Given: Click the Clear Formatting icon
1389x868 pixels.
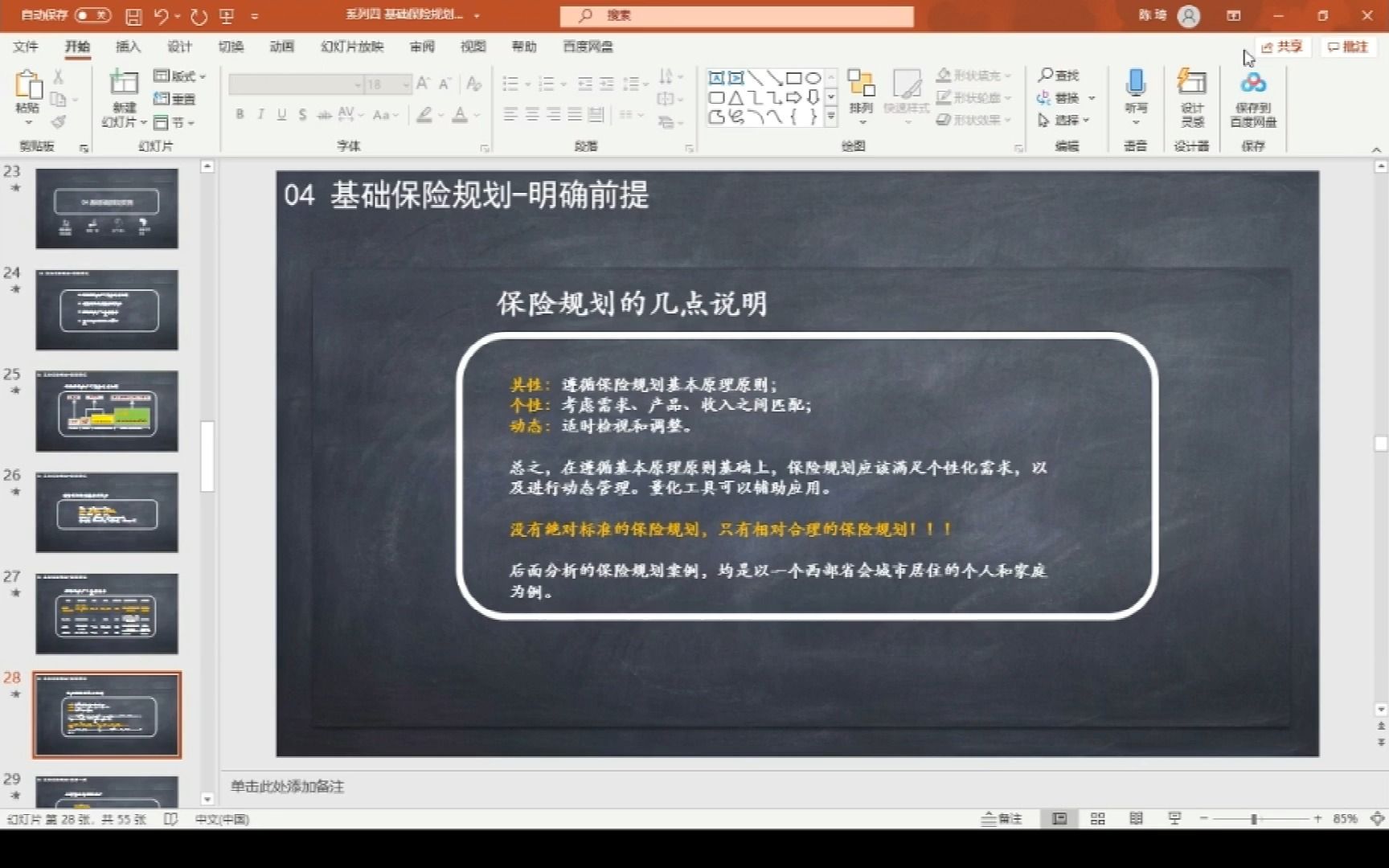Looking at the screenshot, I should [x=474, y=84].
